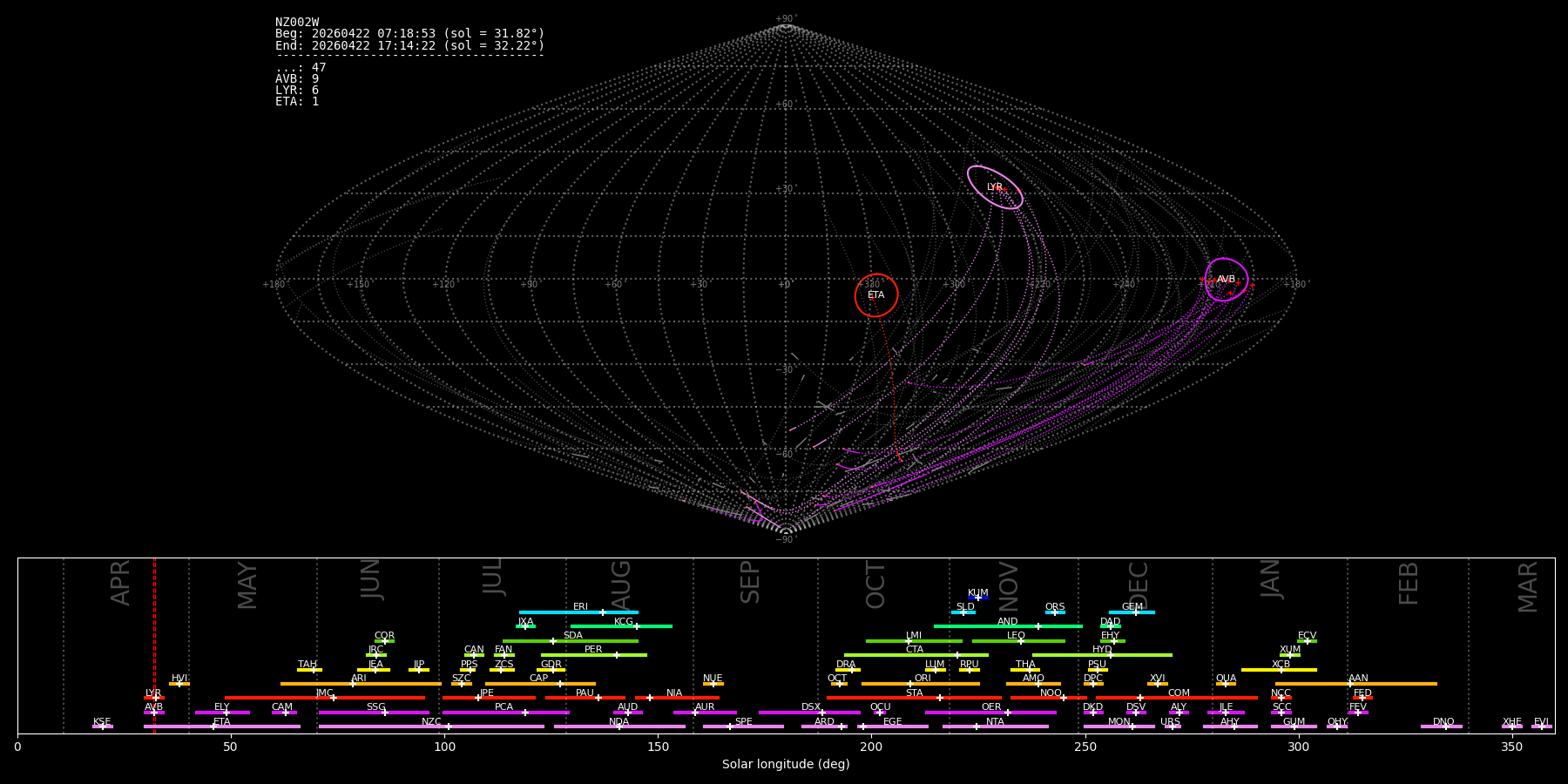Click the SPE shower label in timeline

[744, 722]
